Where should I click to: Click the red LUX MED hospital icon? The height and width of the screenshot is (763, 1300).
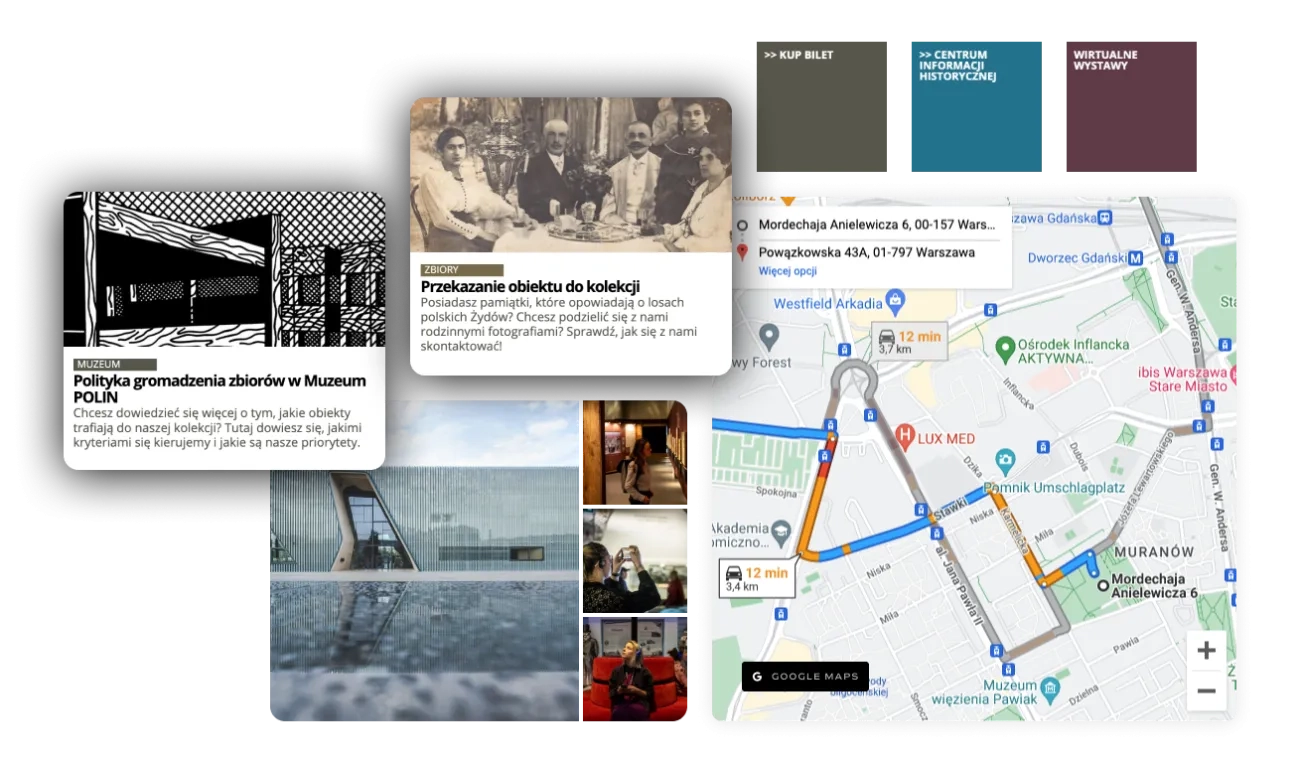point(905,435)
